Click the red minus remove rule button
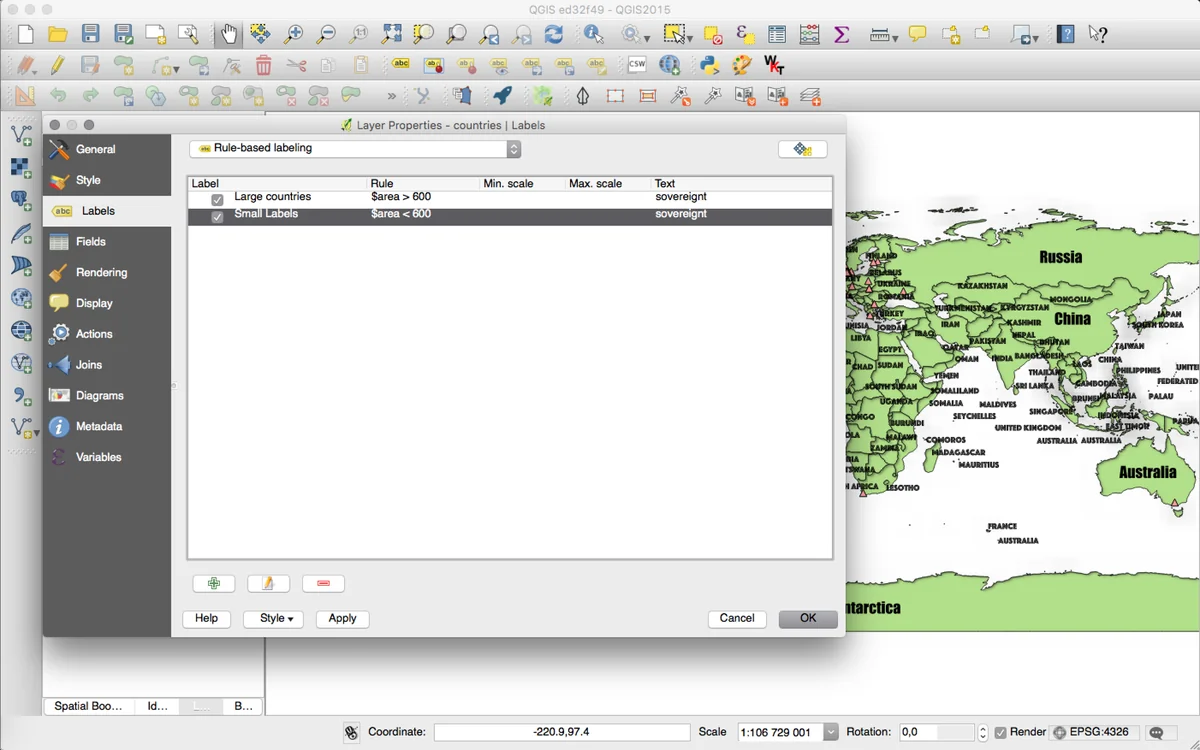The width and height of the screenshot is (1200, 750). [323, 584]
